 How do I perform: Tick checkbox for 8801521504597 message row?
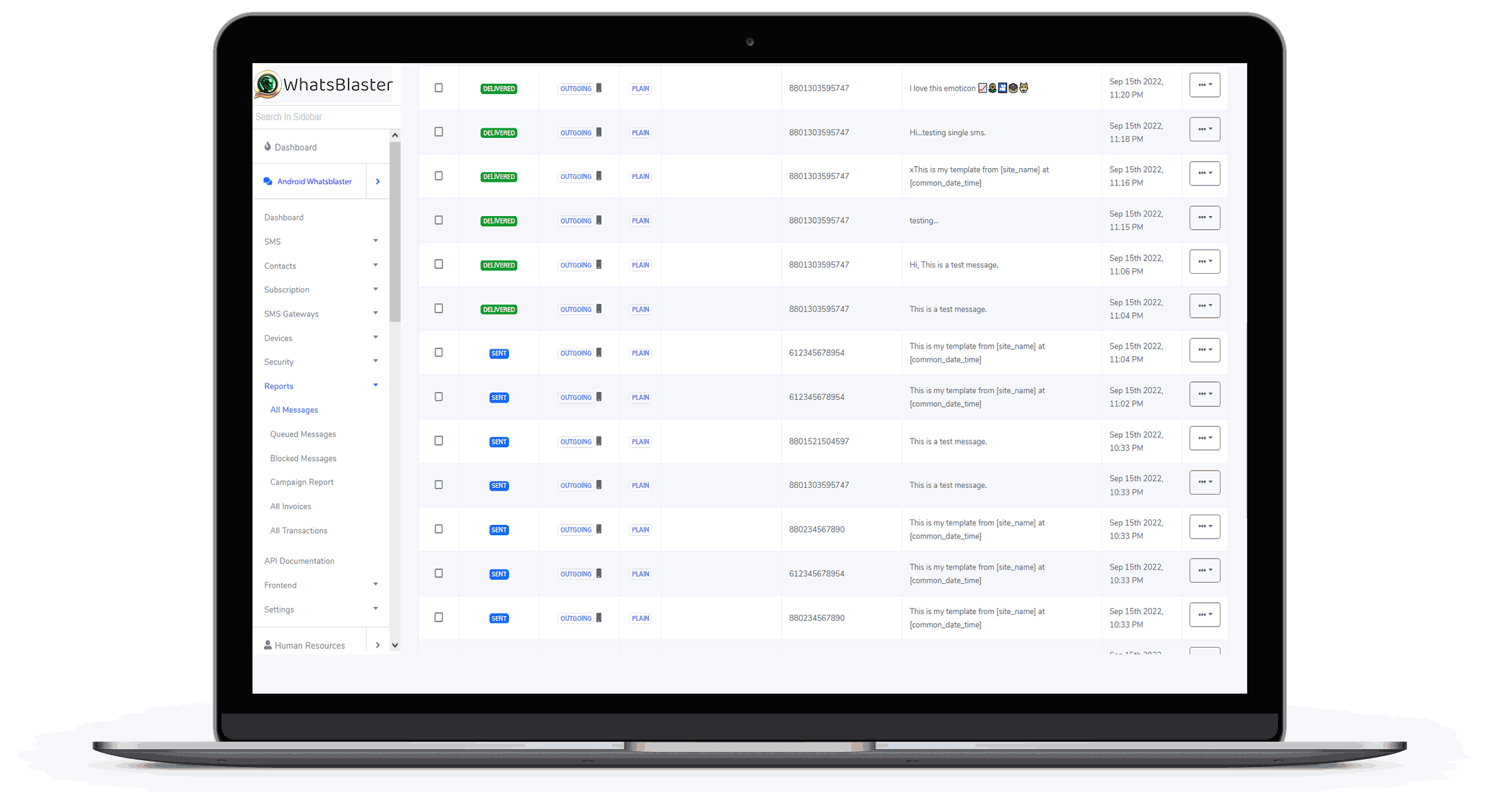pos(438,440)
